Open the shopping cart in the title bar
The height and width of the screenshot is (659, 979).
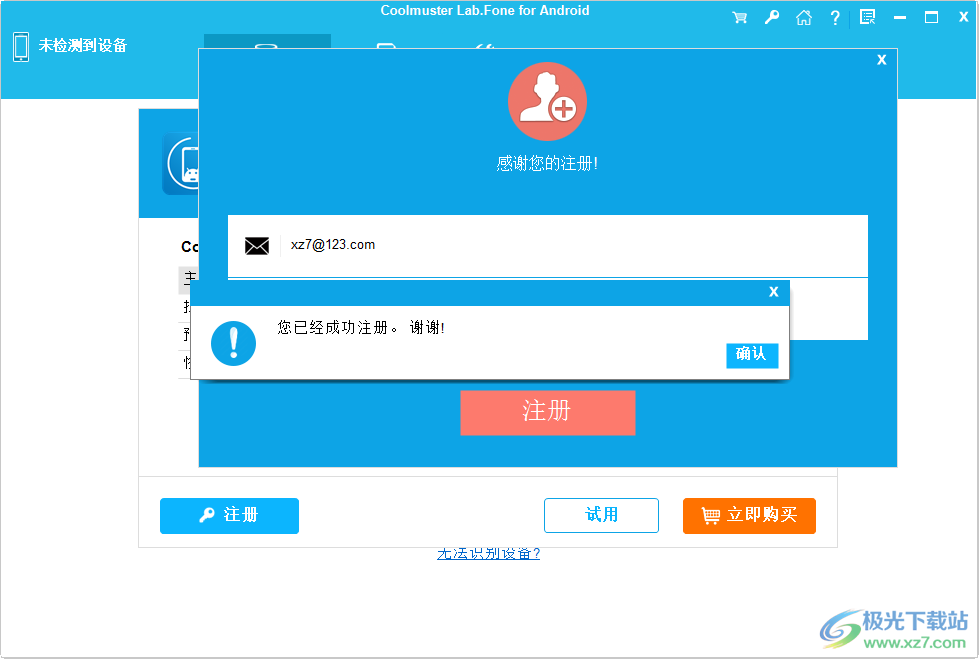[740, 17]
